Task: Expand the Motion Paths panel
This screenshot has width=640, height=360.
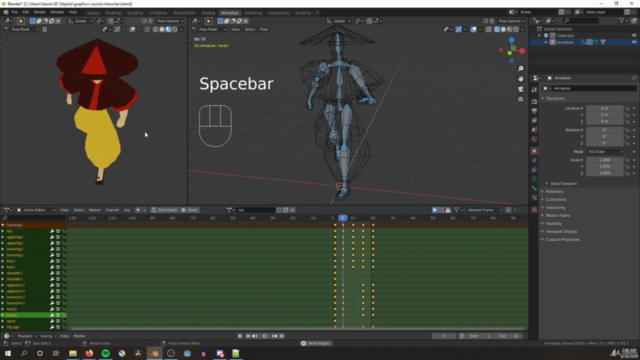Action: pos(558,216)
